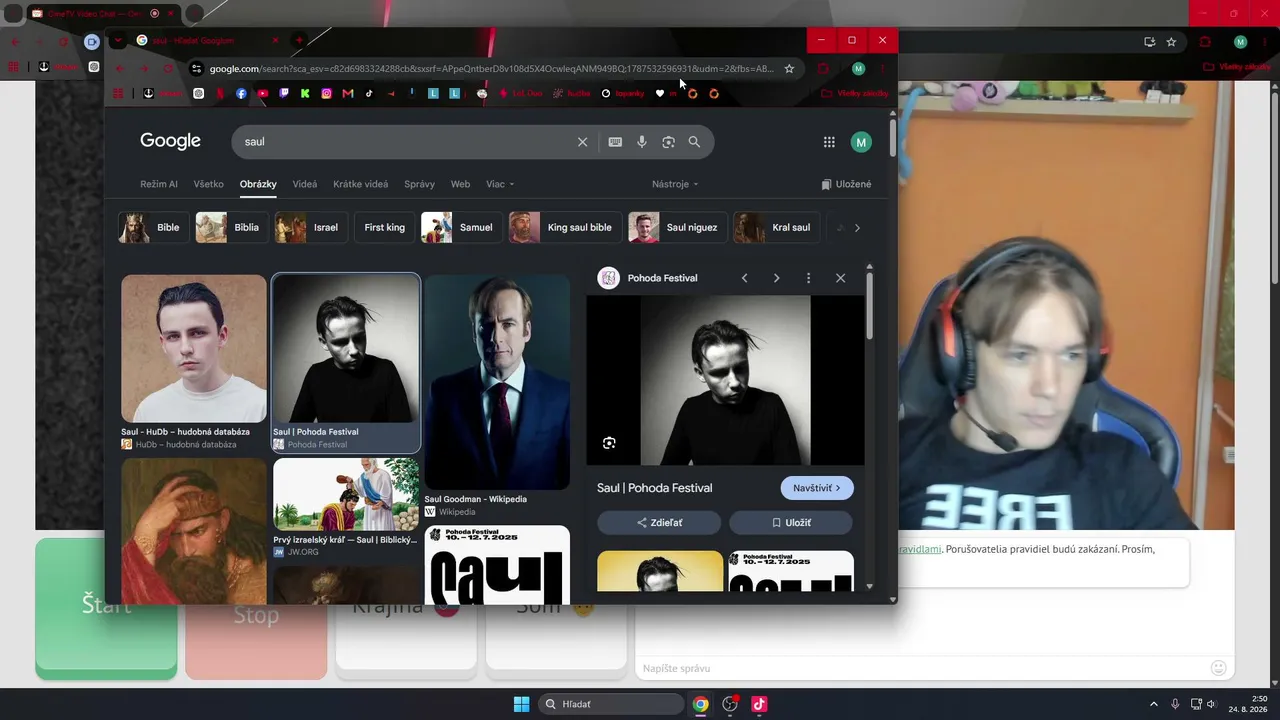The height and width of the screenshot is (720, 1280).
Task: Open the Google apps grid
Action: tap(829, 142)
